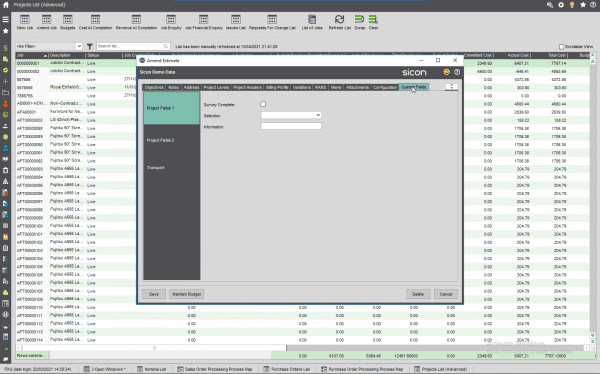Switch to Projects List (Advanced) status bar item
Screen dimensions: 600x374
tap(440, 369)
